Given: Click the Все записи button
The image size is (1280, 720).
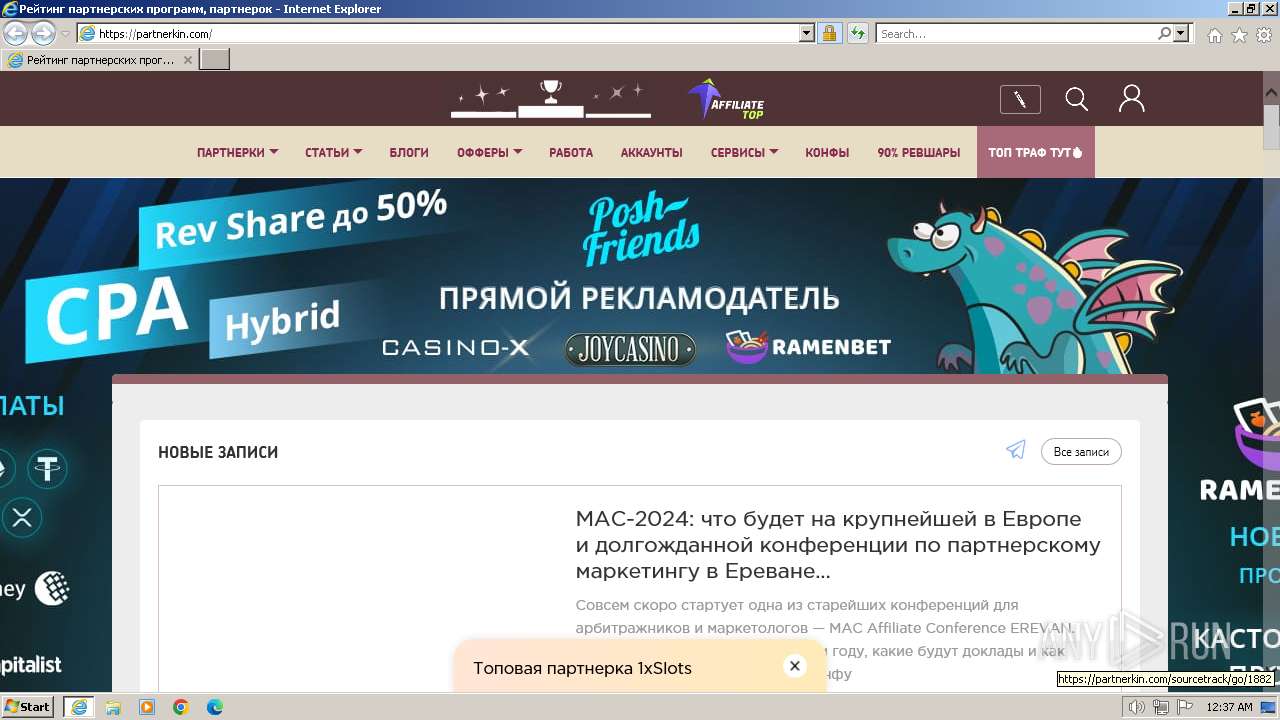Looking at the screenshot, I should 1081,452.
